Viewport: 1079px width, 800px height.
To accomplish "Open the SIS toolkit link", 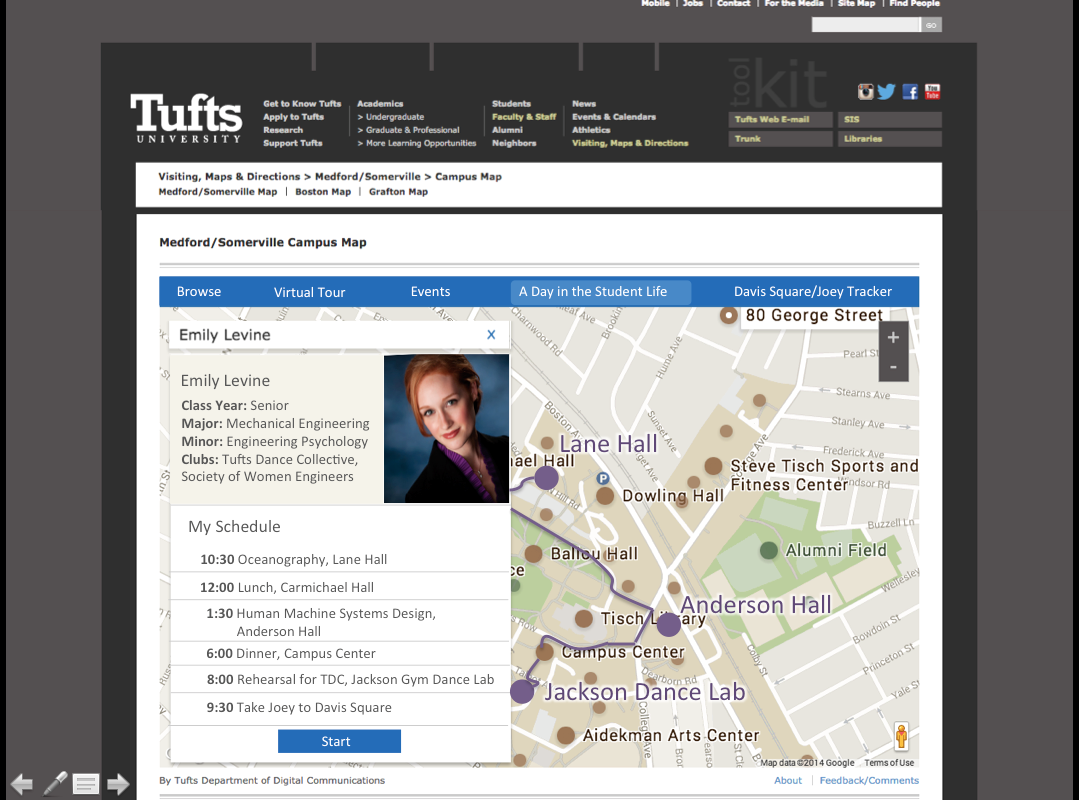I will [890, 119].
